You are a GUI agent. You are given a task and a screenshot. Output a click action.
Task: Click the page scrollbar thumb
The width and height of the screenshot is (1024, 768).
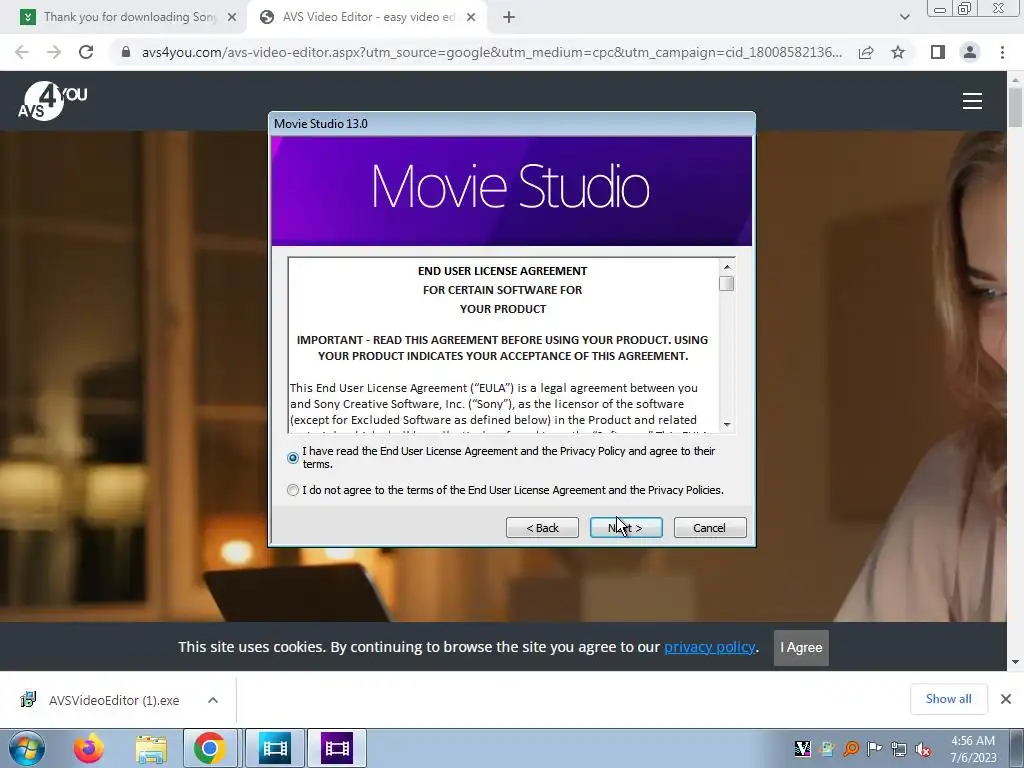coord(1016,107)
